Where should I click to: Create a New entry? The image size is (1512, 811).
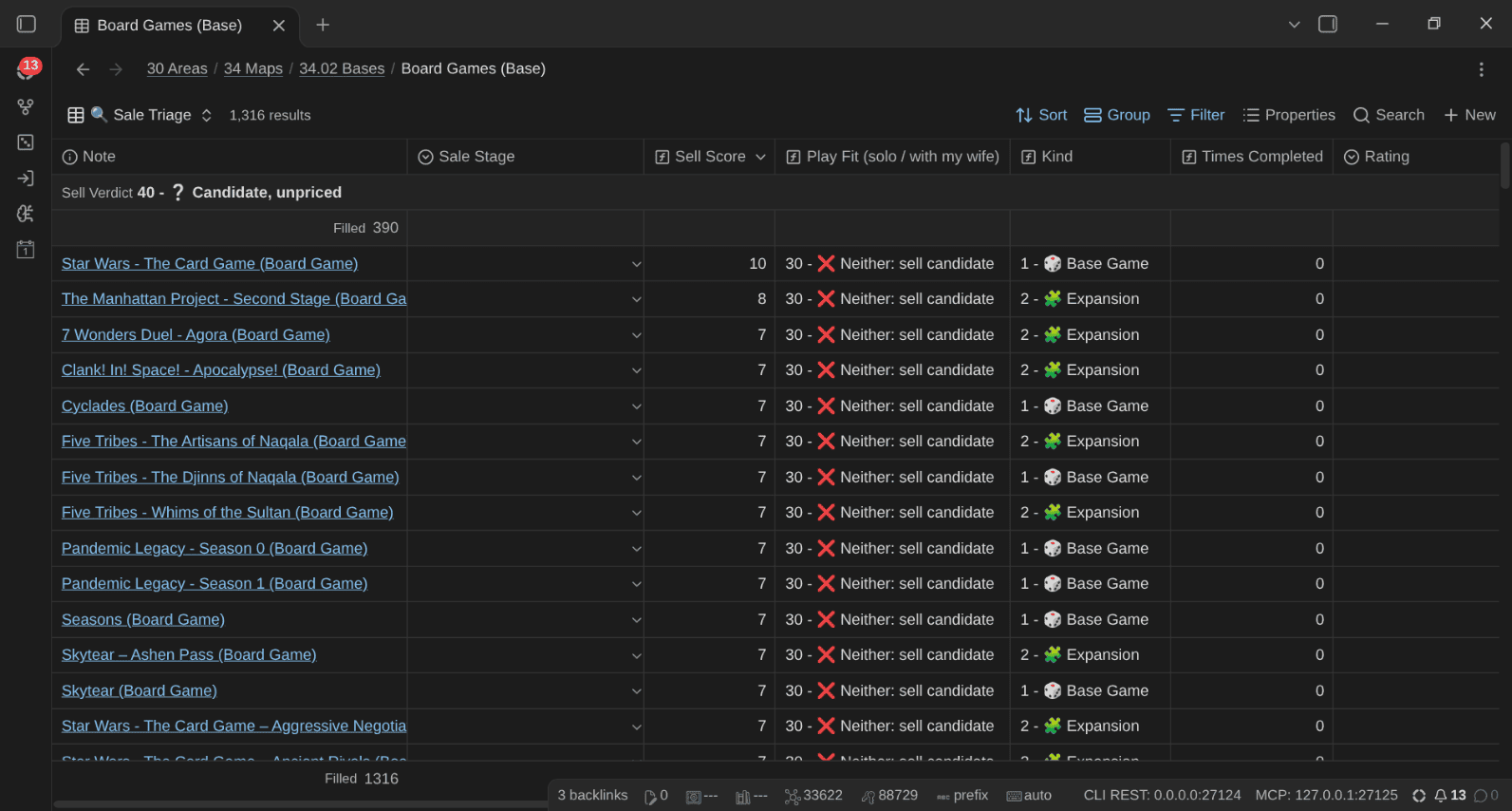(1469, 115)
